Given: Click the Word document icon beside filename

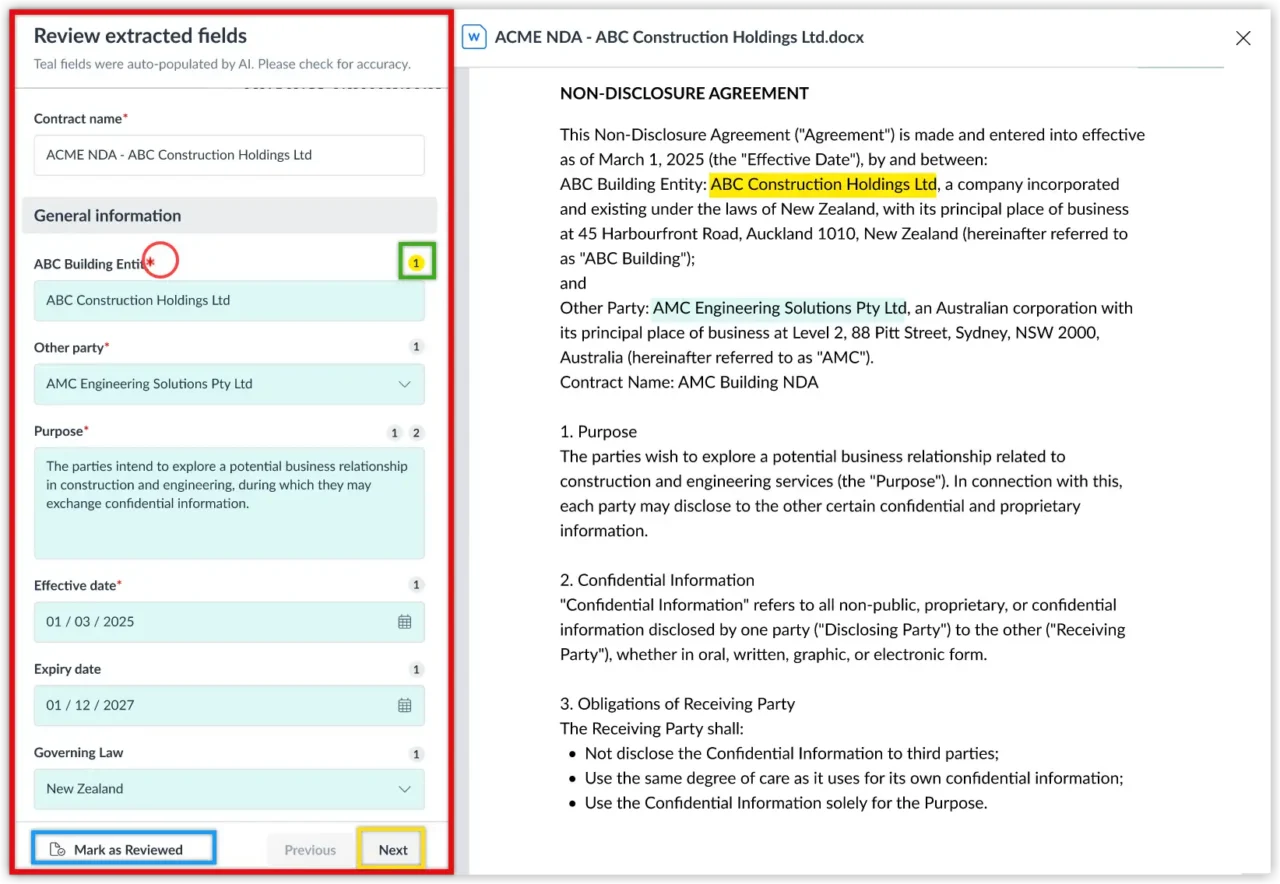Looking at the screenshot, I should (473, 37).
